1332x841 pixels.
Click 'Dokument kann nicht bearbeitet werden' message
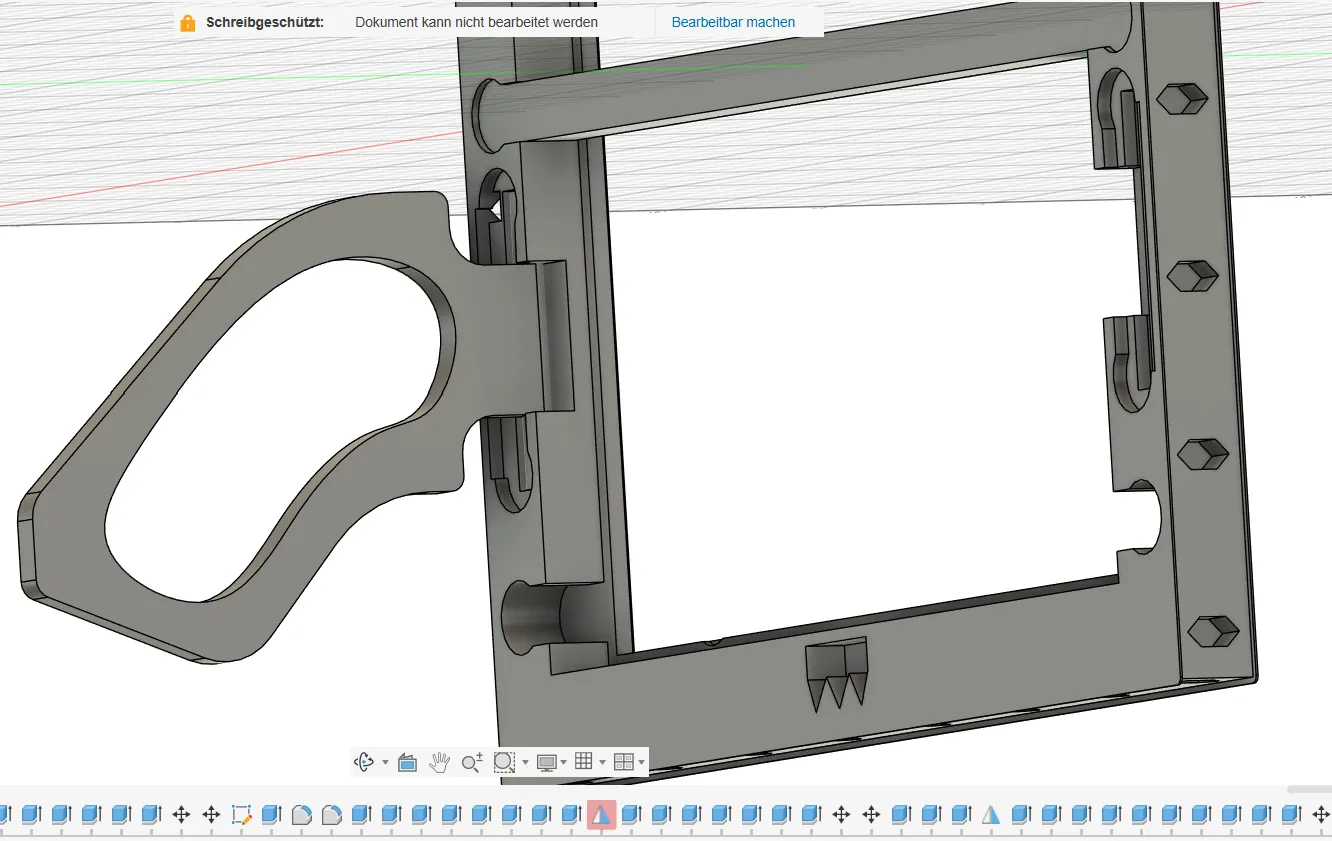pyautogui.click(x=477, y=22)
